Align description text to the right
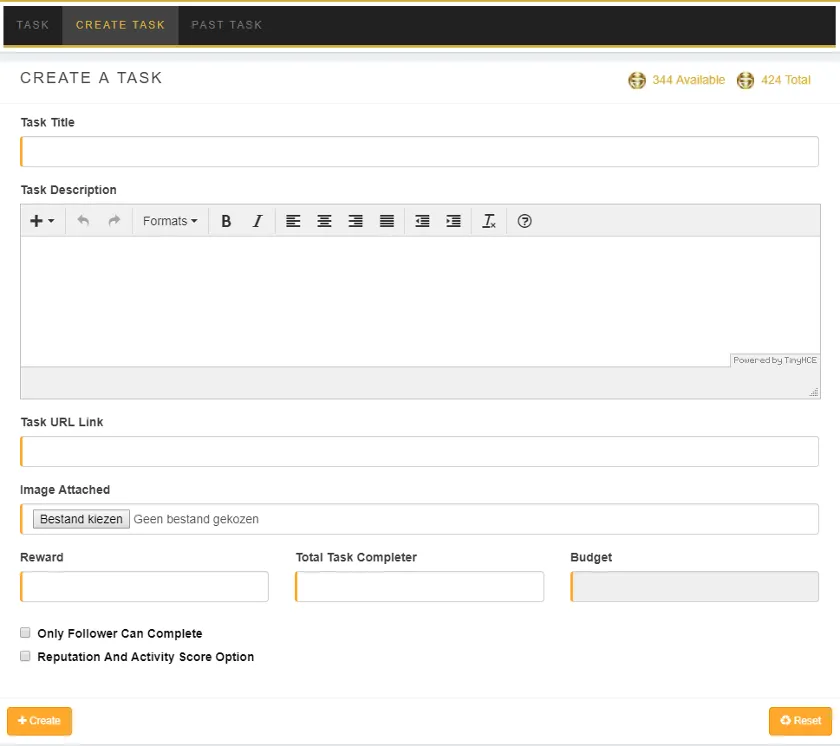This screenshot has width=840, height=746. [355, 221]
